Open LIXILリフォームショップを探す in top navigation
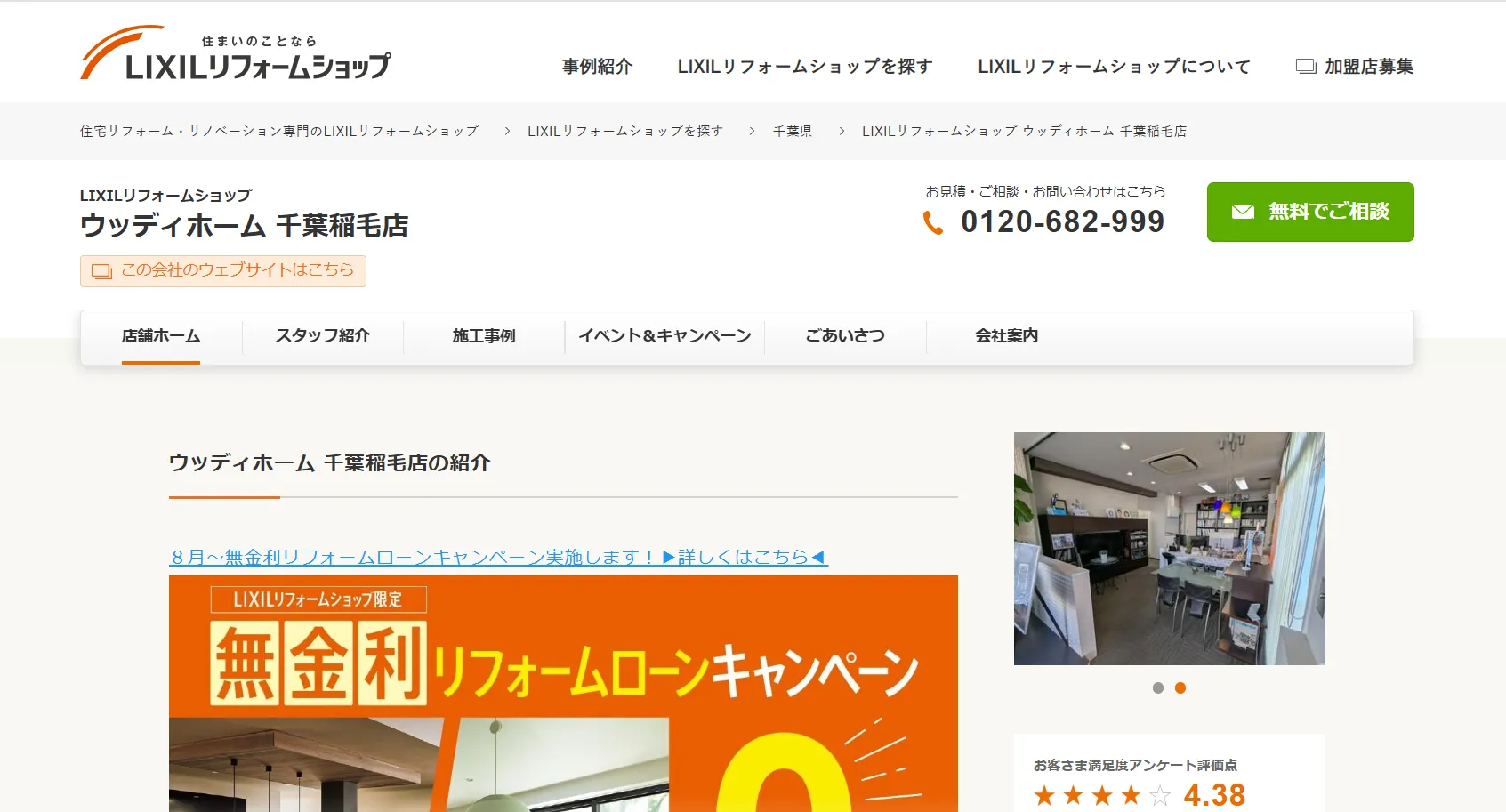 pyautogui.click(x=804, y=67)
